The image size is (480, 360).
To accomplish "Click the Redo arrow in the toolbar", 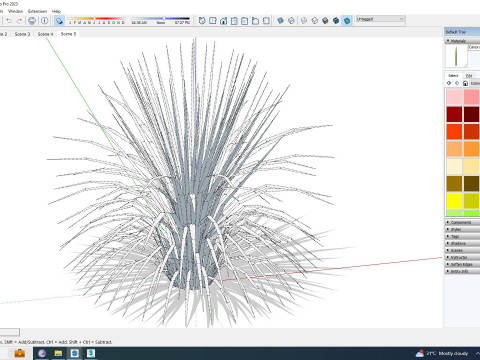I will pyautogui.click(x=20, y=21).
